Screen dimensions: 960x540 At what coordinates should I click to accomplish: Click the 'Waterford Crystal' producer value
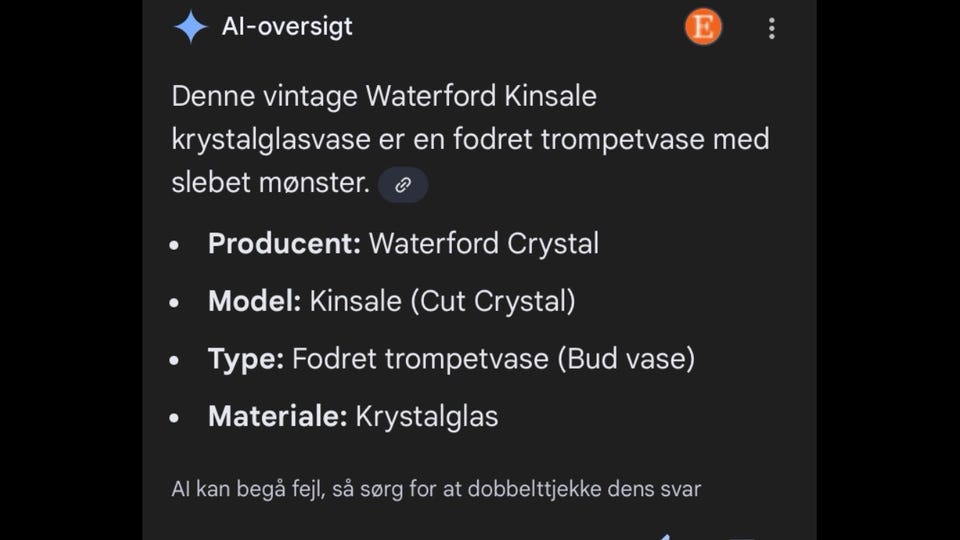point(484,244)
